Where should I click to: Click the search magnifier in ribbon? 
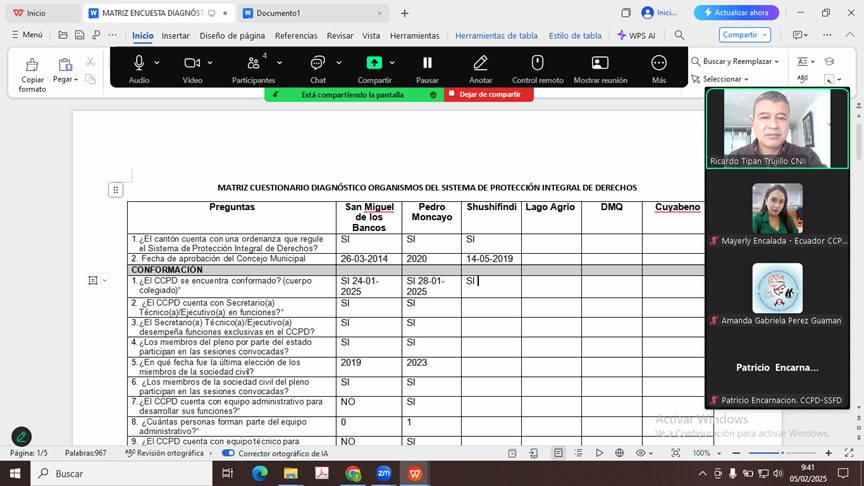point(679,35)
